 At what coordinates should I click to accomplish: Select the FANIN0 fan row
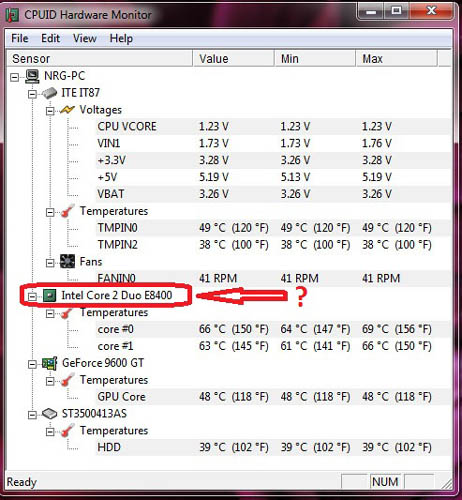tap(273, 279)
